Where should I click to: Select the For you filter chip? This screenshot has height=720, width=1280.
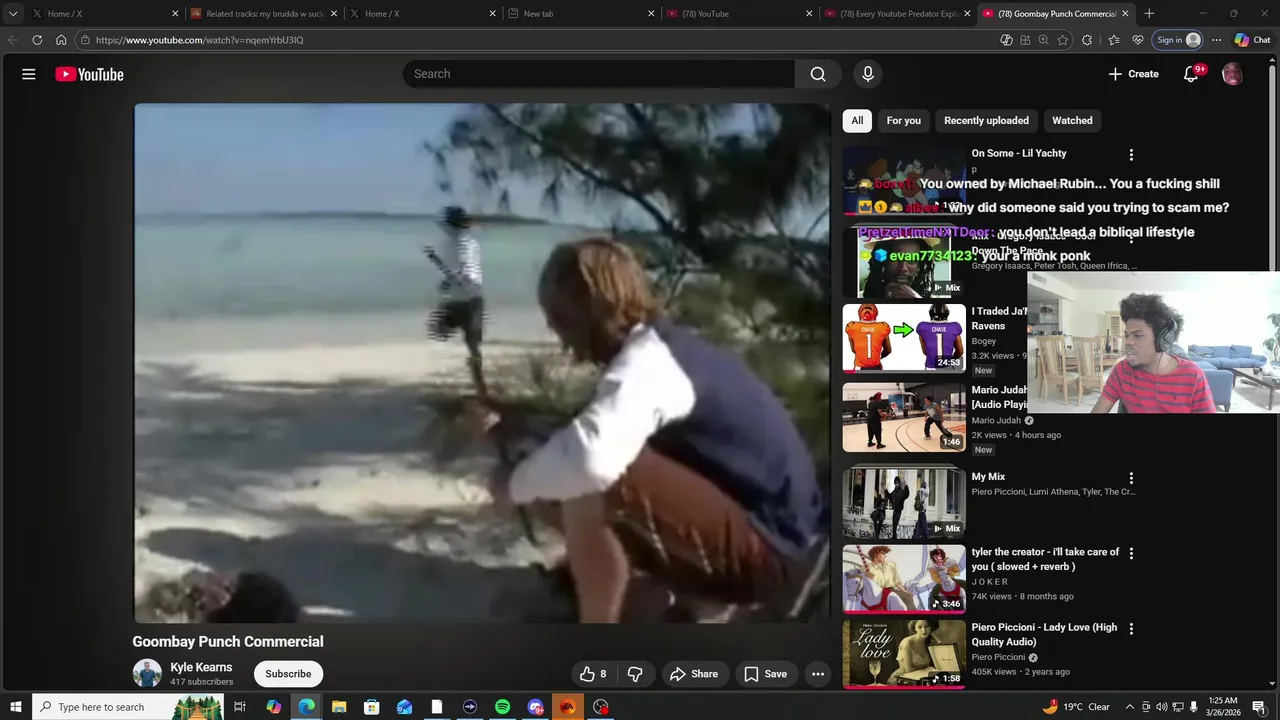[x=903, y=120]
